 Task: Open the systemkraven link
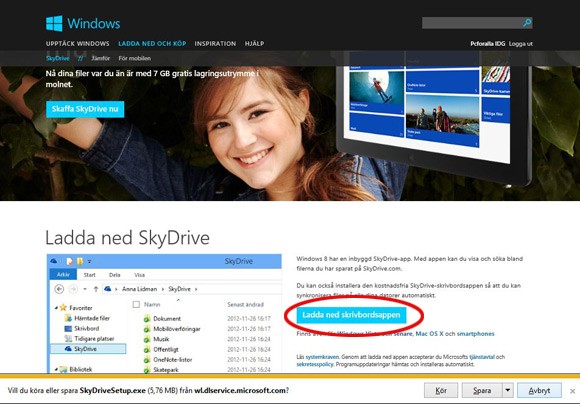(x=322, y=357)
